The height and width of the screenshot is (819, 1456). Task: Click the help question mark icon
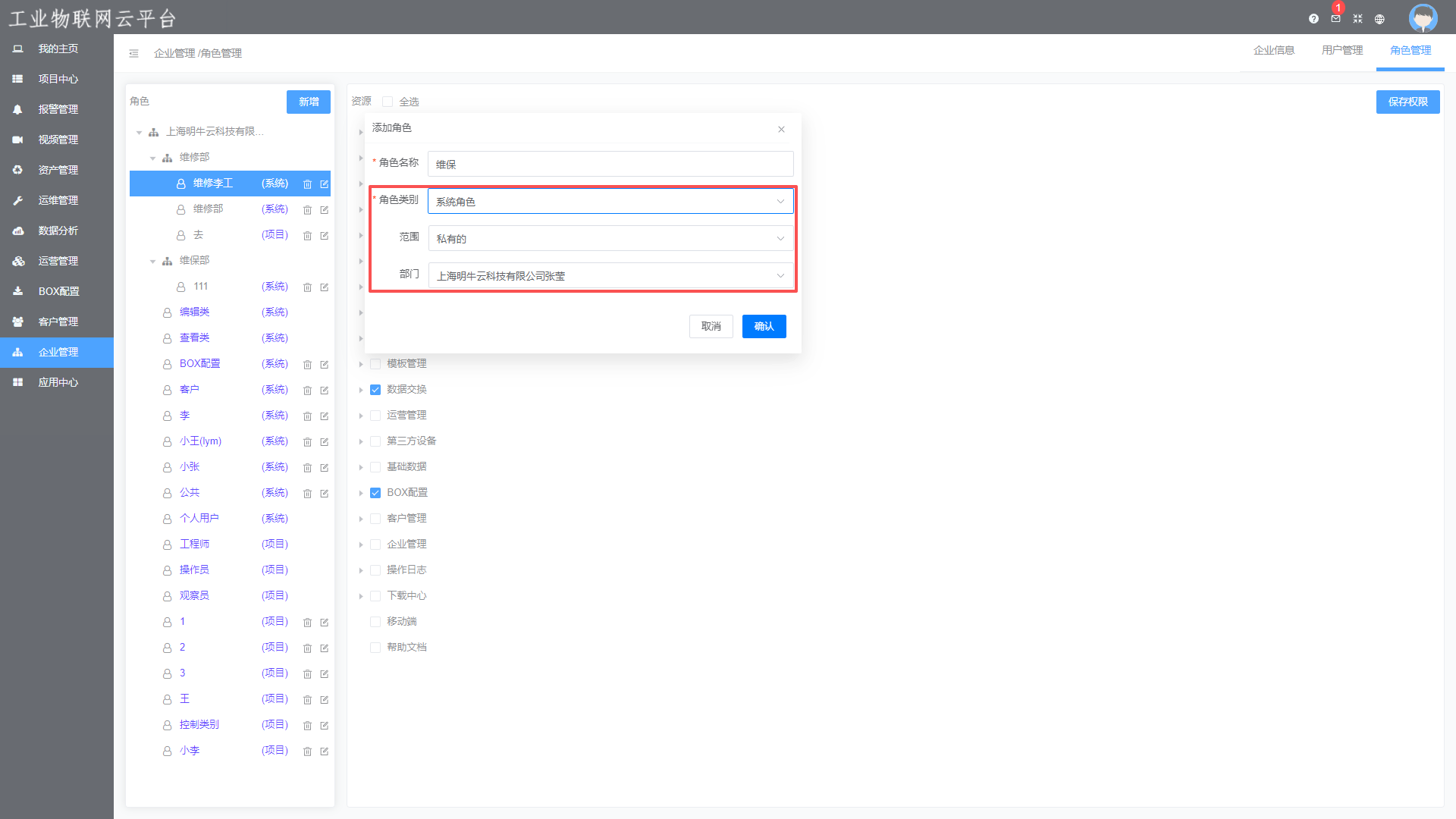[x=1313, y=19]
